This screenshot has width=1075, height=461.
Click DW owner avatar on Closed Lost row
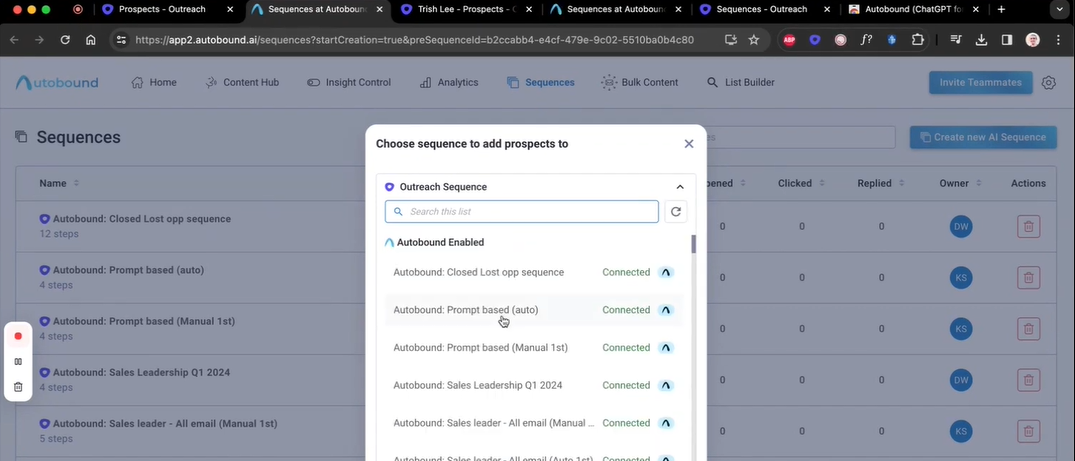[961, 226]
